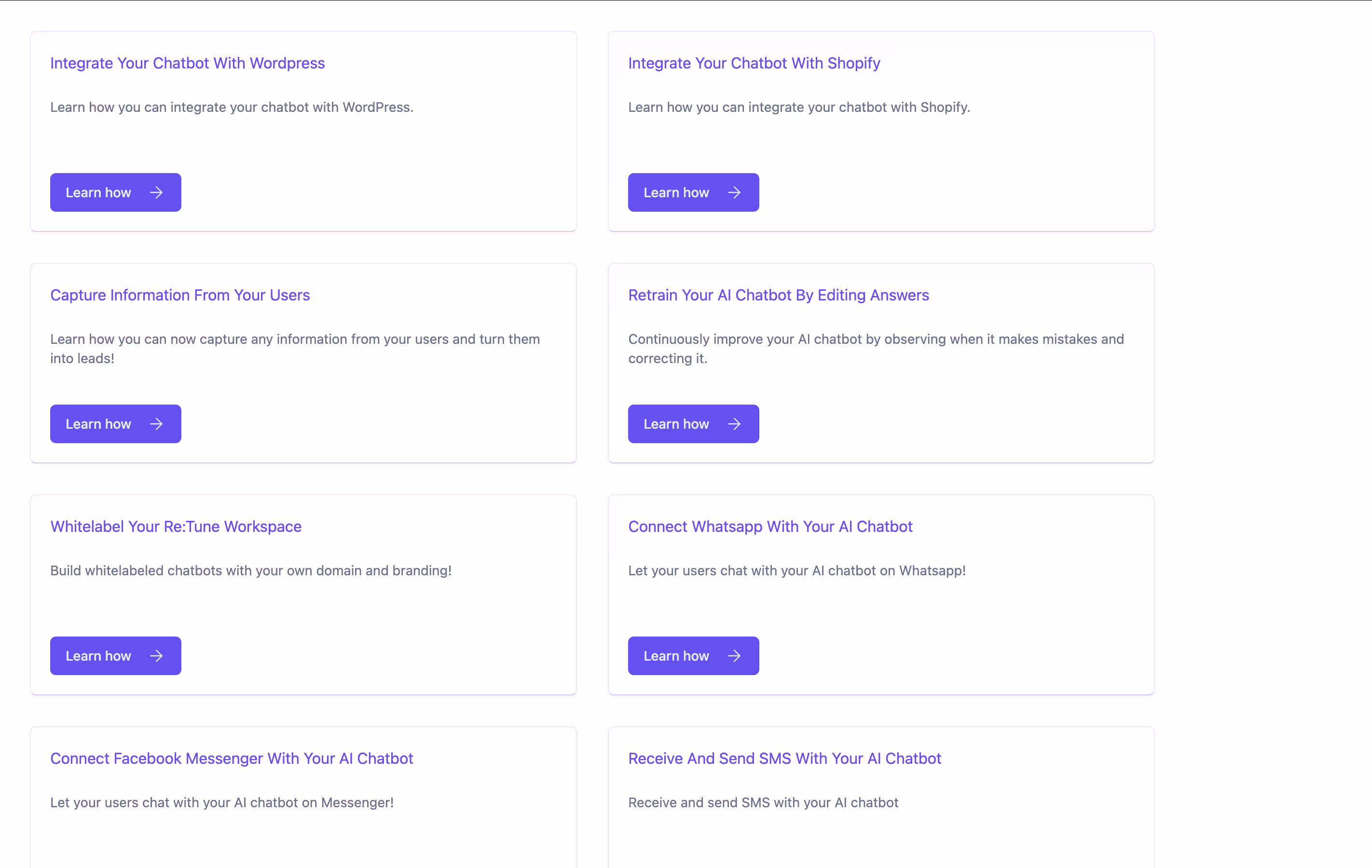Screen dimensions: 1372x868
Task: Open Whitelabel Your Re:Tune Workspace title
Action: click(x=176, y=527)
